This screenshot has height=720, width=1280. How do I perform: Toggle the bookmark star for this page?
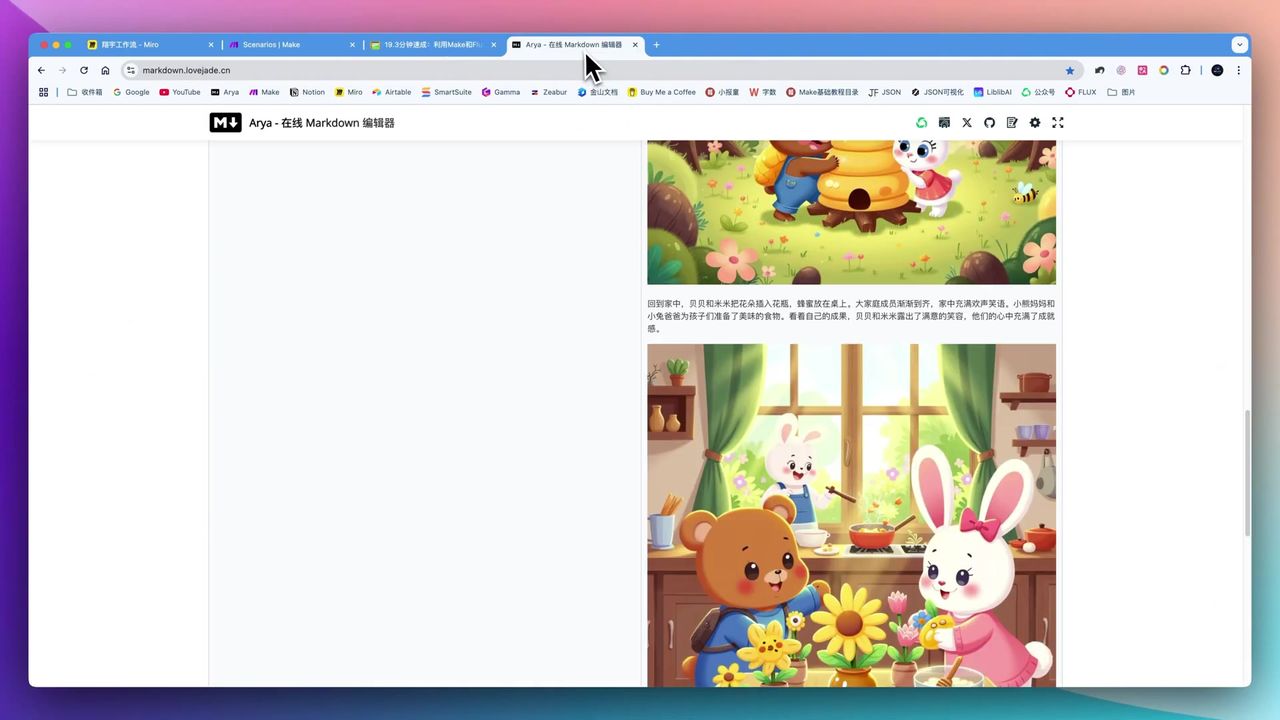[x=1069, y=70]
